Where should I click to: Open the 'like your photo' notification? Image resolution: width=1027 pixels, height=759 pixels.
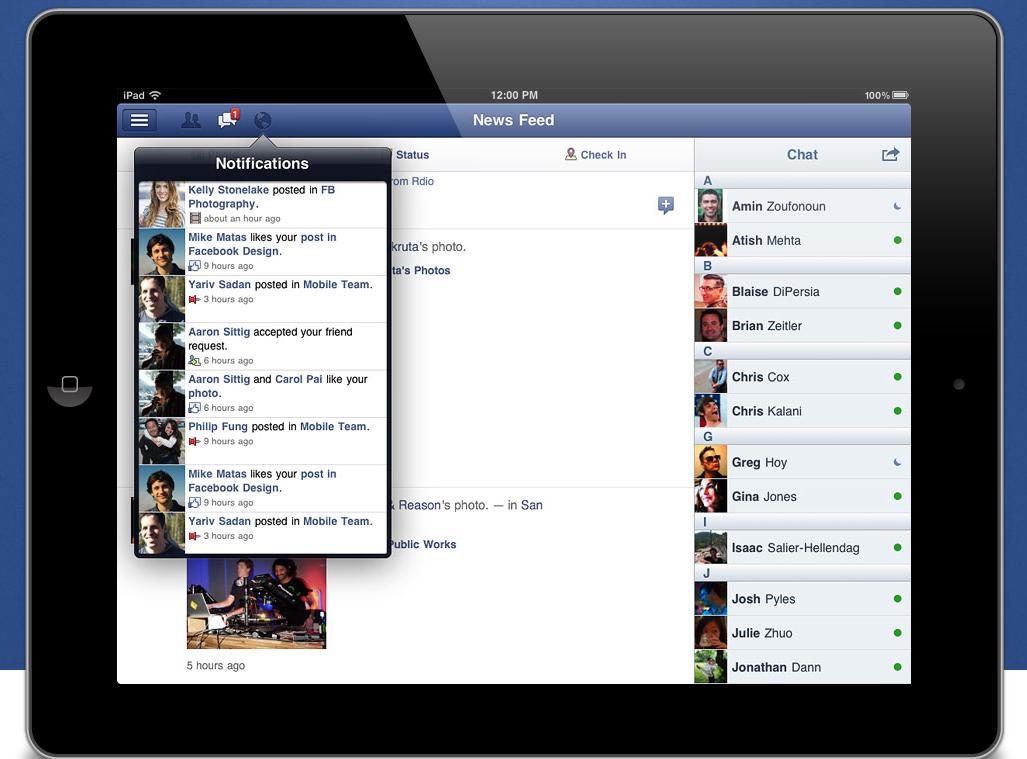pyautogui.click(x=263, y=394)
